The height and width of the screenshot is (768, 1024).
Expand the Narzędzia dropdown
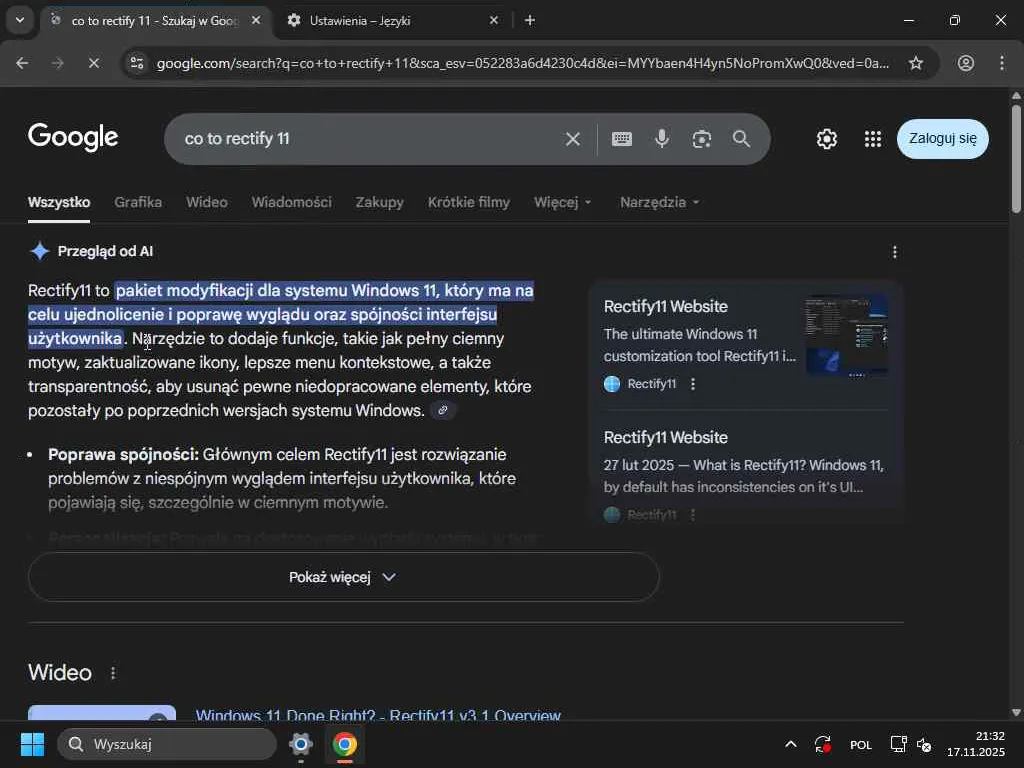click(x=660, y=202)
